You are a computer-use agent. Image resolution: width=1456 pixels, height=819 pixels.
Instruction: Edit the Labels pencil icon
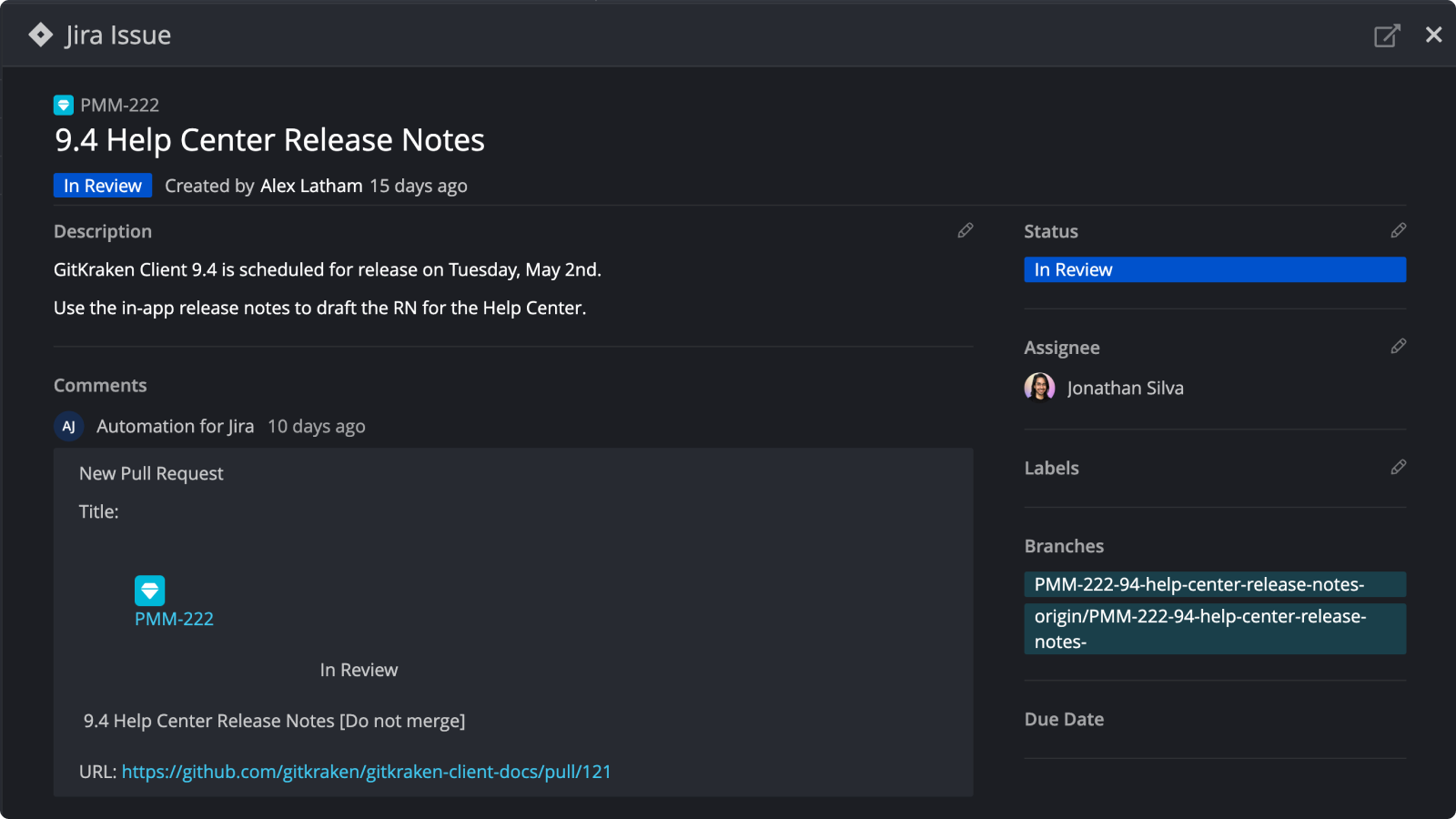click(x=1399, y=467)
